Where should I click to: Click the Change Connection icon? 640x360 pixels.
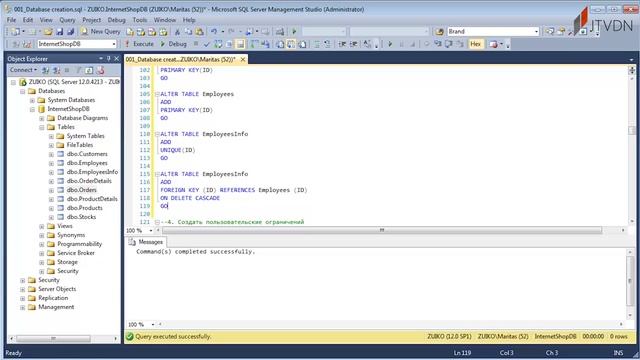coord(27,44)
